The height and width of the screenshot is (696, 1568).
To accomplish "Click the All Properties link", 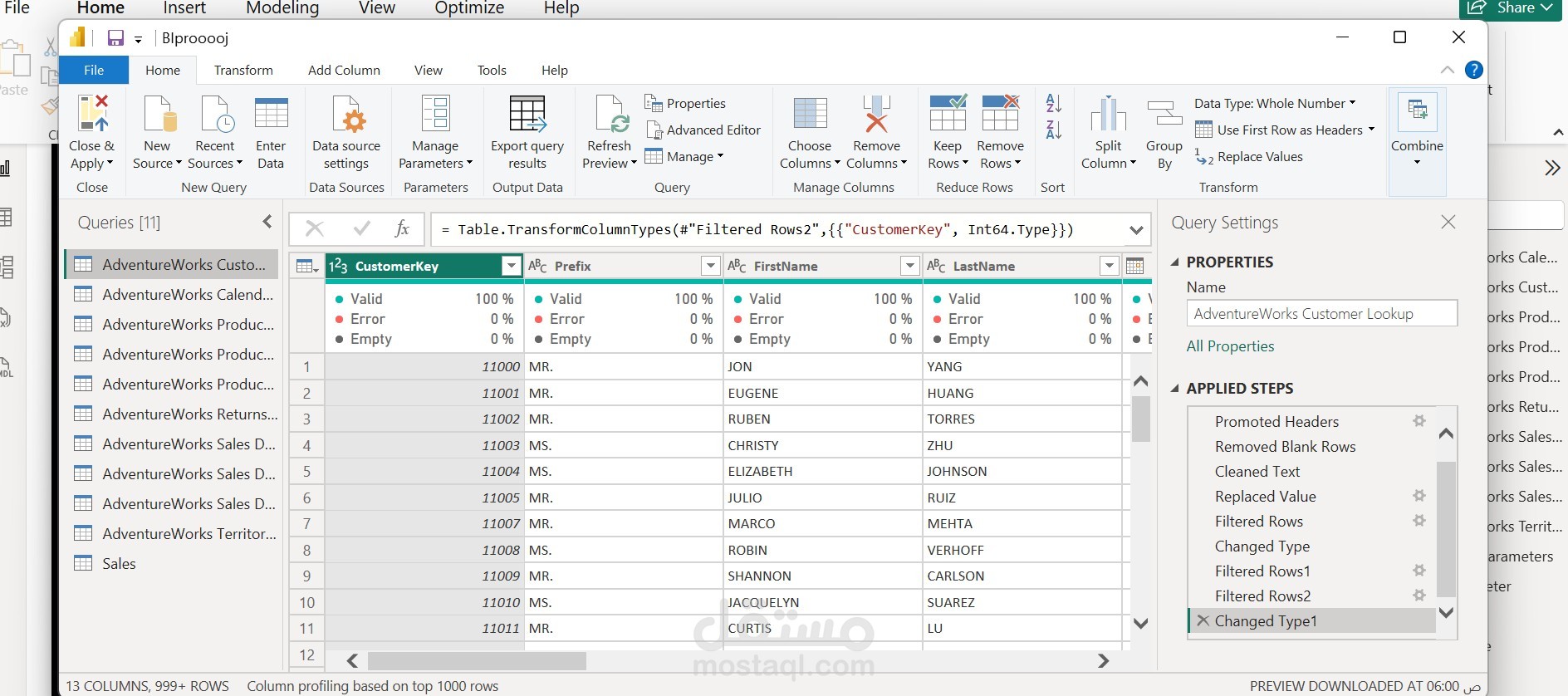I will (1230, 346).
